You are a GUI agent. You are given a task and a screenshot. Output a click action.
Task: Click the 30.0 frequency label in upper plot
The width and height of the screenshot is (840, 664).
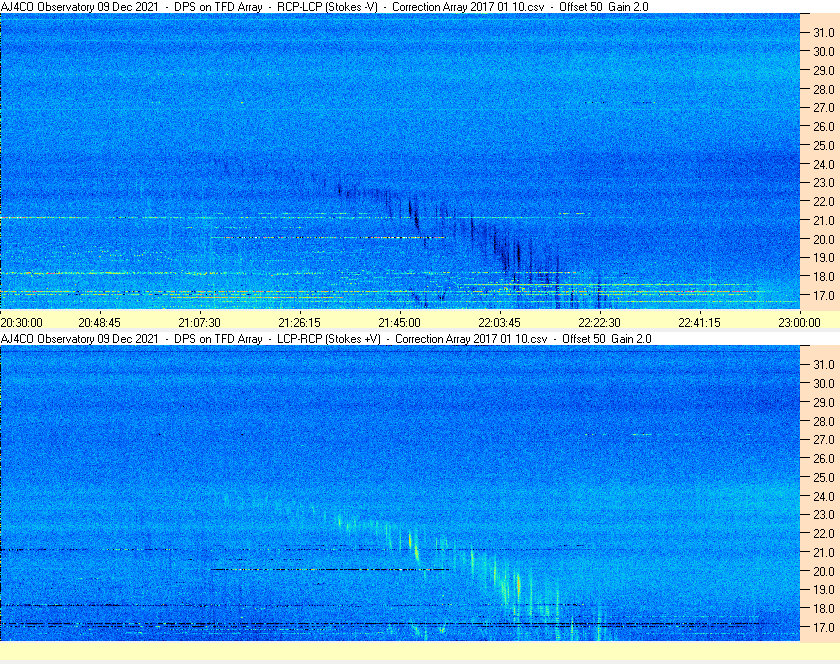(x=824, y=51)
